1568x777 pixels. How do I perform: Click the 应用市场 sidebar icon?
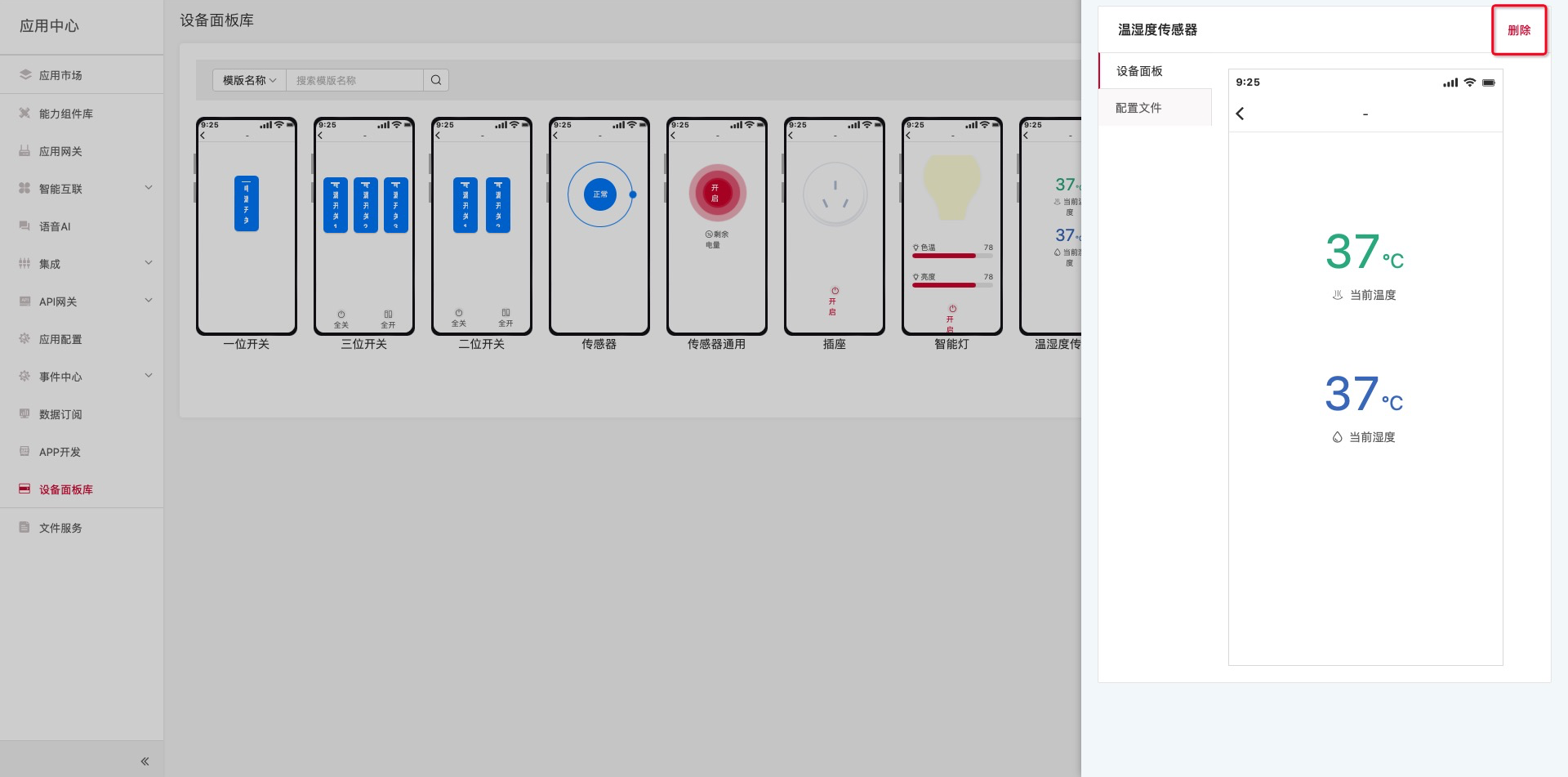[25, 75]
